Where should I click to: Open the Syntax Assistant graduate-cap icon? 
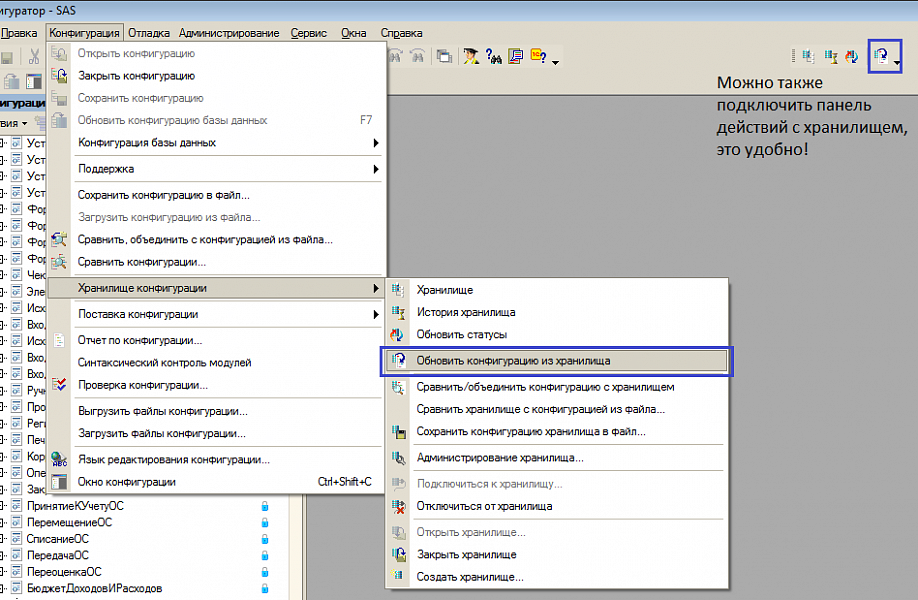[471, 57]
